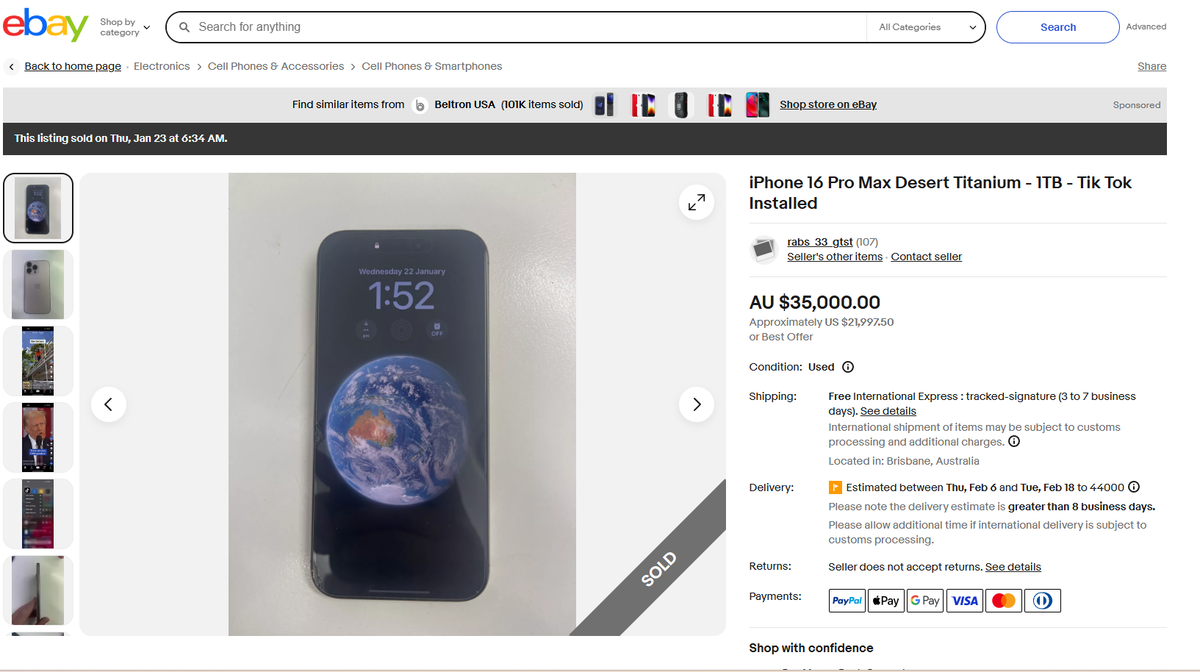Open Cell Phones & Accessories breadcrumb
This screenshot has height=672, width=1200.
pyautogui.click(x=276, y=66)
